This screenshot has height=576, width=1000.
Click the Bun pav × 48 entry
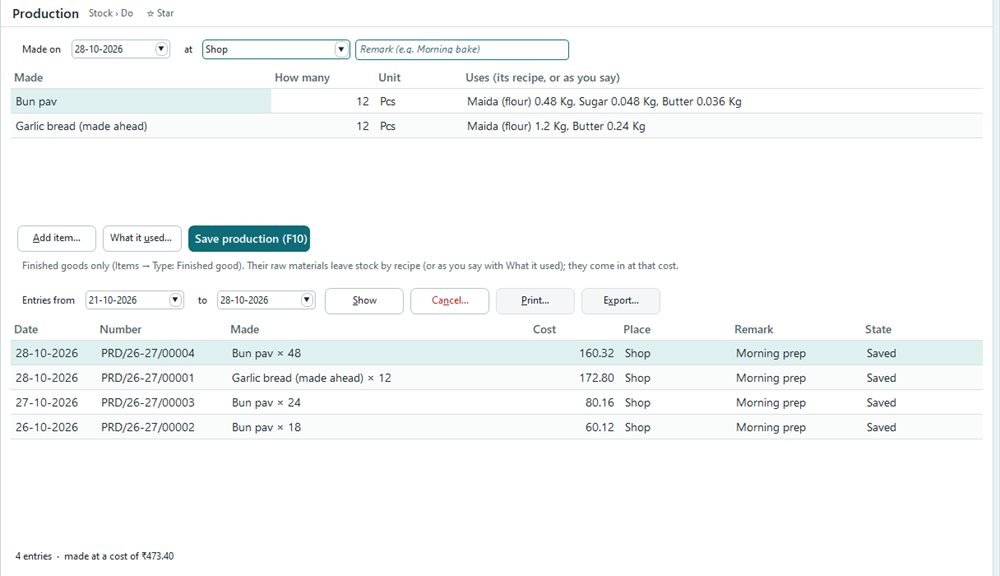click(266, 353)
